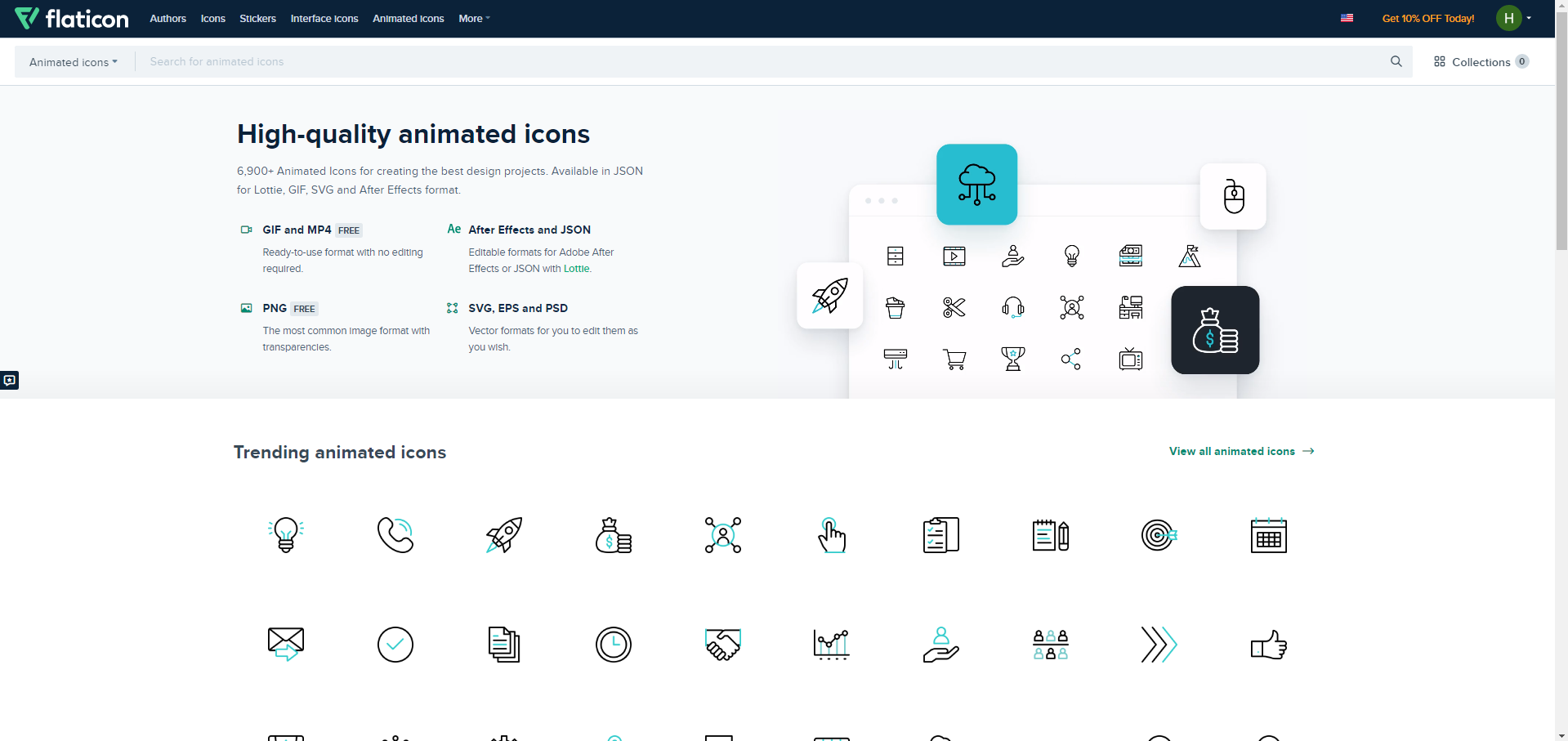Open the Authors page

coord(168,18)
